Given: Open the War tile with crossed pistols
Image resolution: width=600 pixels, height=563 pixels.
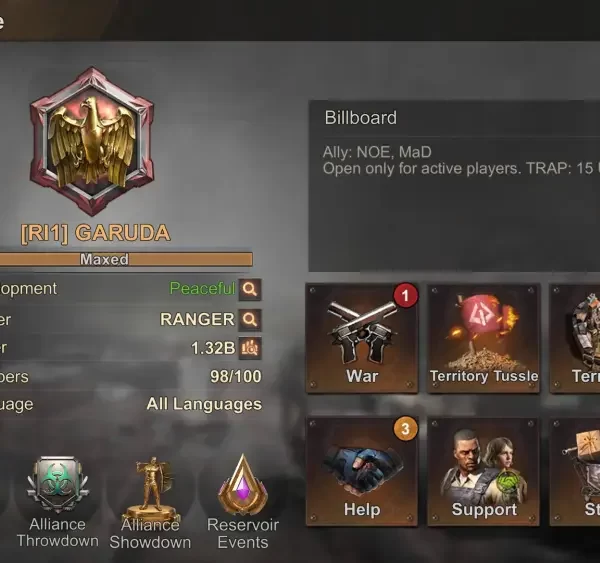Looking at the screenshot, I should click(362, 338).
